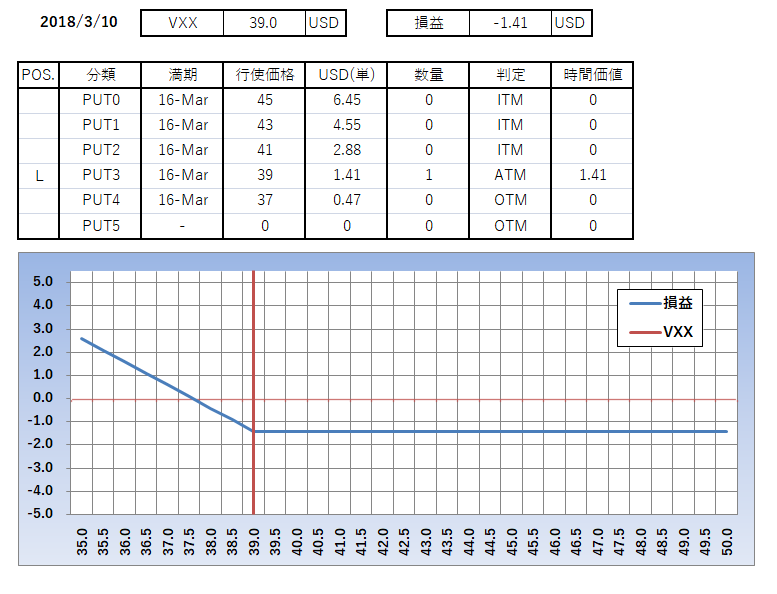This screenshot has width=777, height=594.
Task: Select strike price 39 cell
Action: tap(265, 175)
